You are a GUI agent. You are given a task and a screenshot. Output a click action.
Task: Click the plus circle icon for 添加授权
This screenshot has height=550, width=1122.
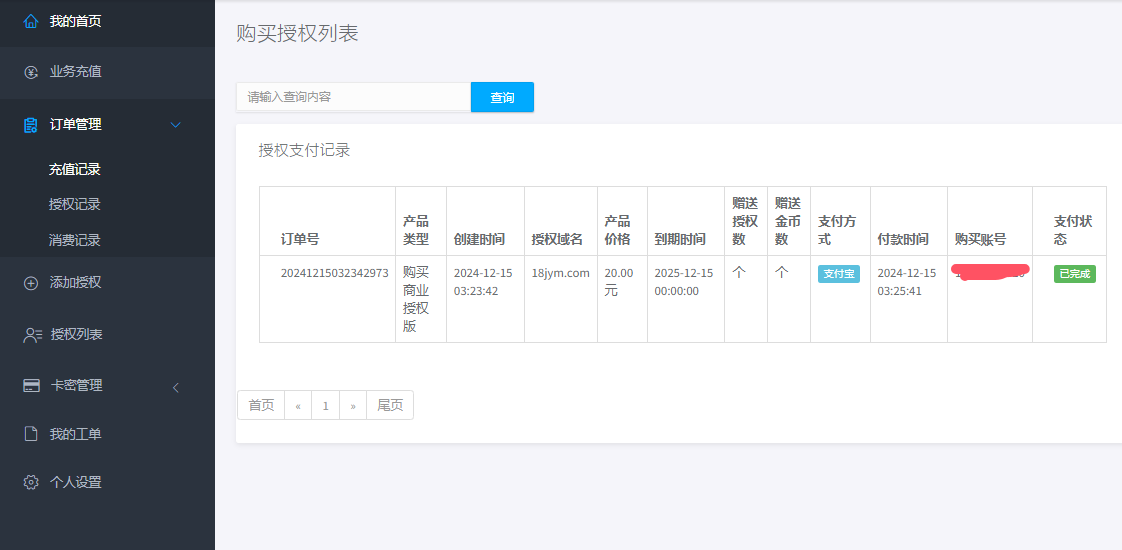(x=31, y=283)
